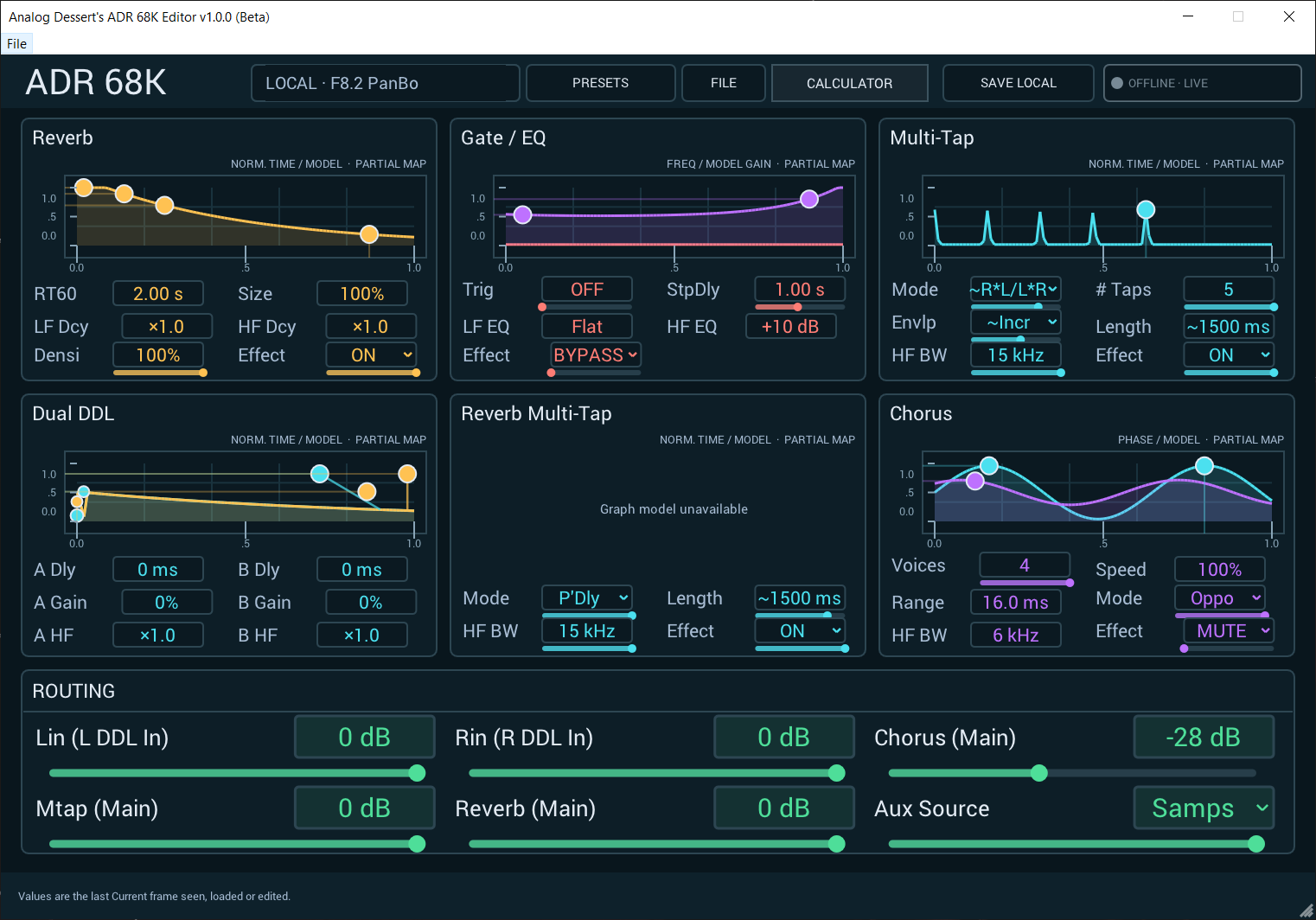Open the Reverb Effect ON dropdown
The width and height of the screenshot is (1316, 920).
(x=373, y=355)
